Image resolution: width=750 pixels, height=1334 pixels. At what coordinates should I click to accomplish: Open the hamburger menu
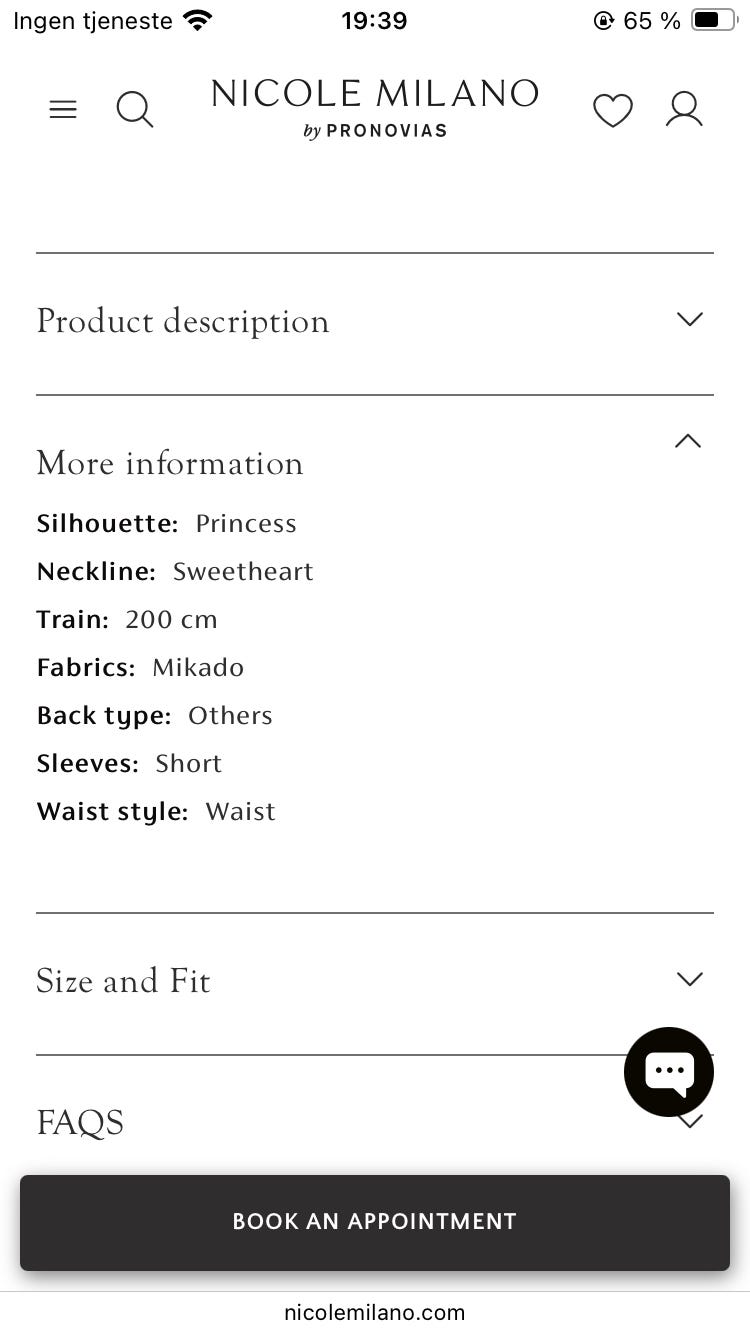[x=63, y=110]
